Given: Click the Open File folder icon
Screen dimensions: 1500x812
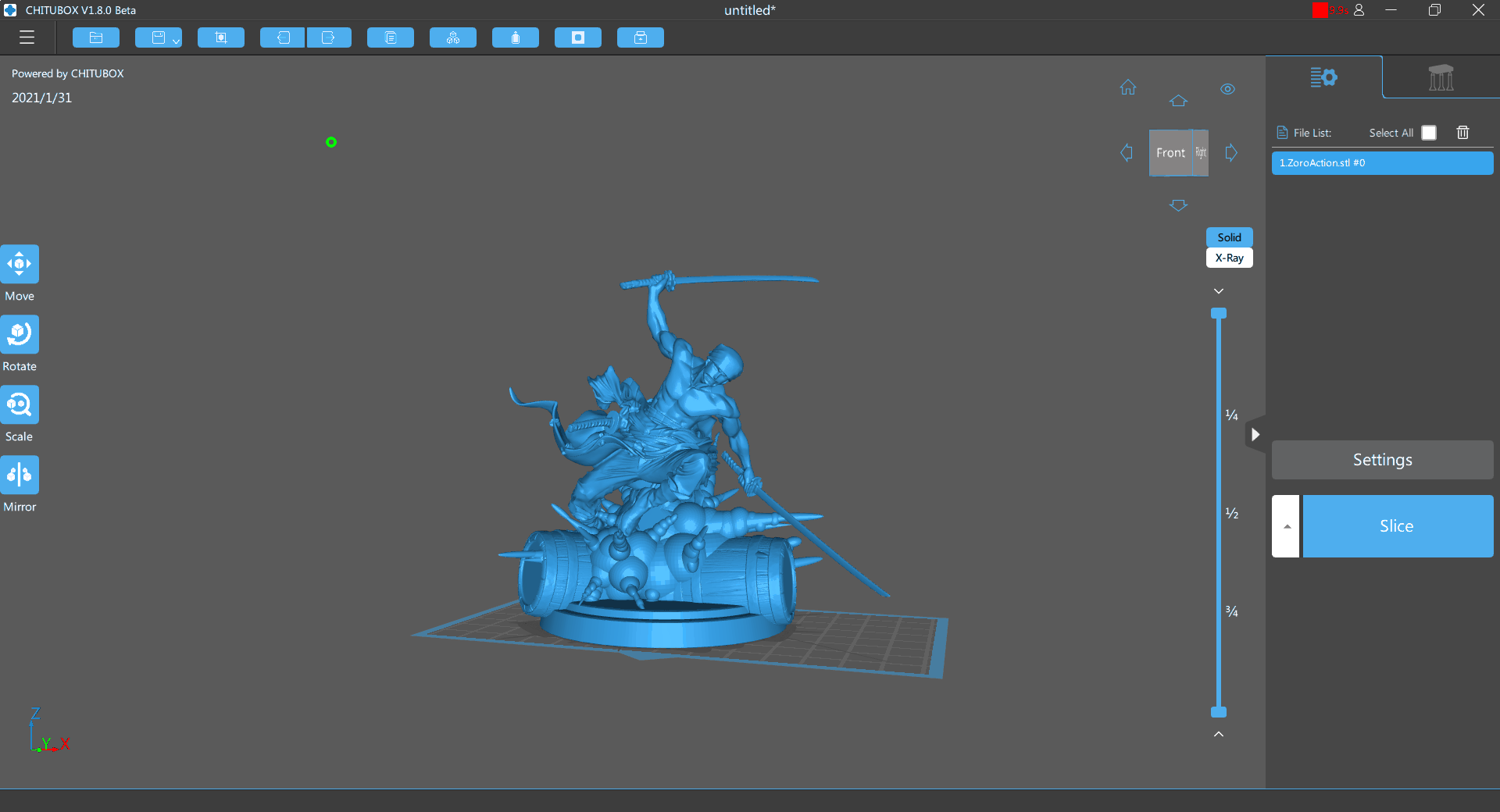Looking at the screenshot, I should [96, 37].
